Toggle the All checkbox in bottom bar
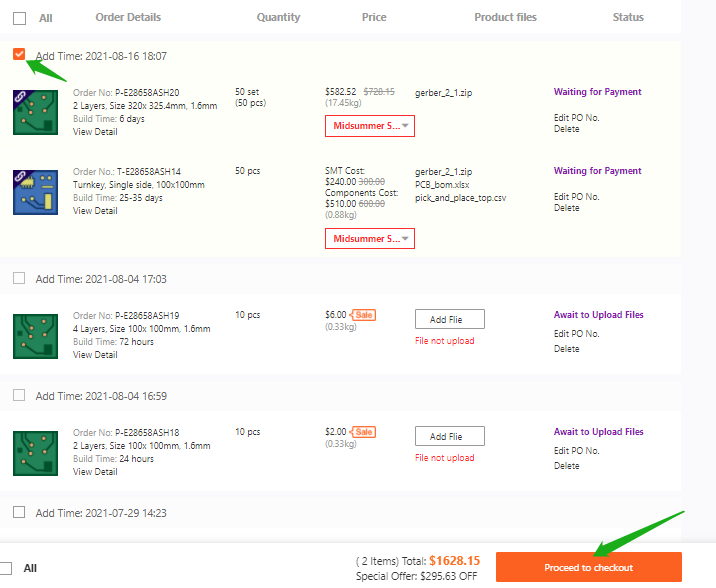Viewport: 716px width, 588px height. coord(6,567)
